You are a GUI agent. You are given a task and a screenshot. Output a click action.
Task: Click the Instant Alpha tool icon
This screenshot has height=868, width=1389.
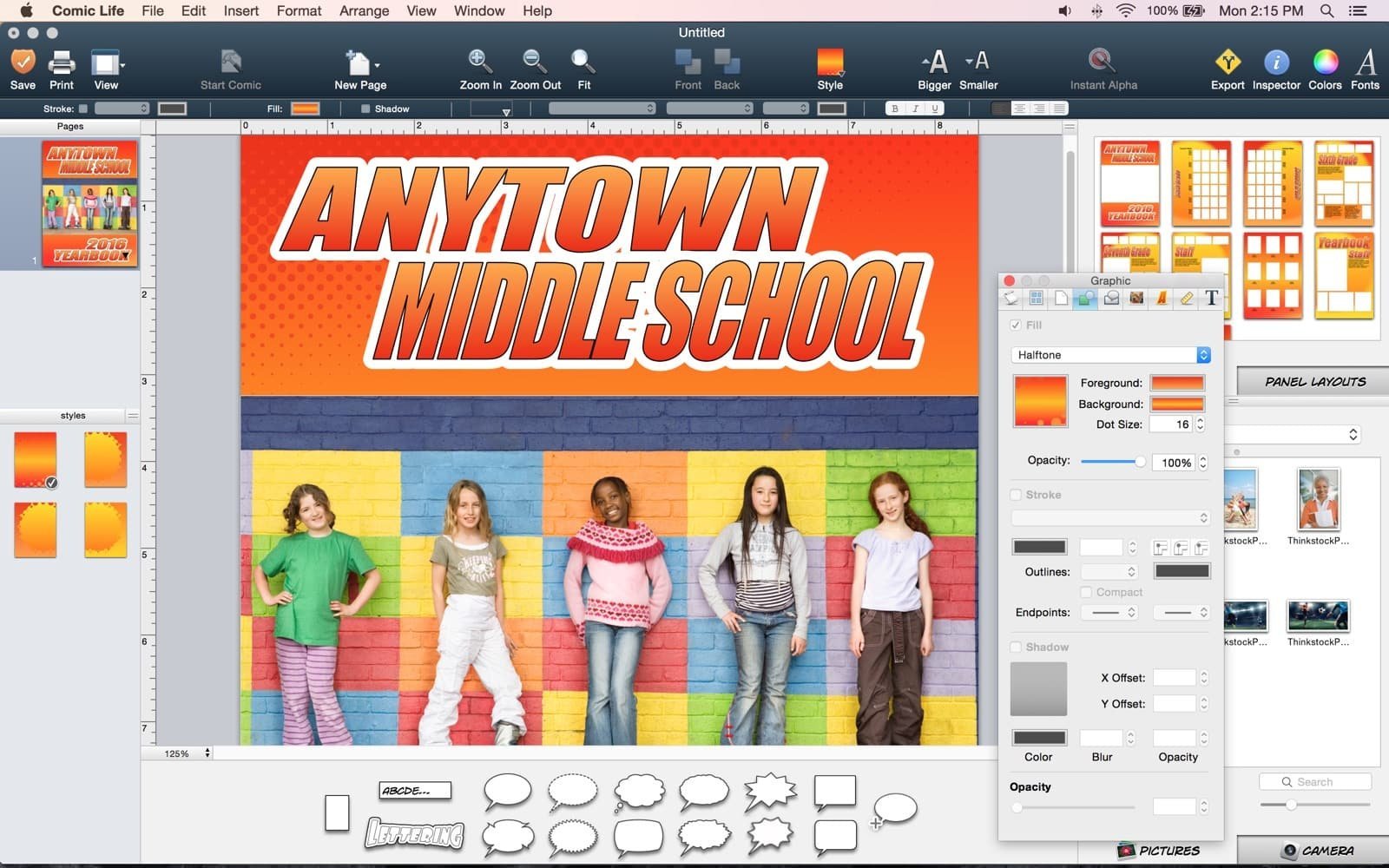point(1102,62)
